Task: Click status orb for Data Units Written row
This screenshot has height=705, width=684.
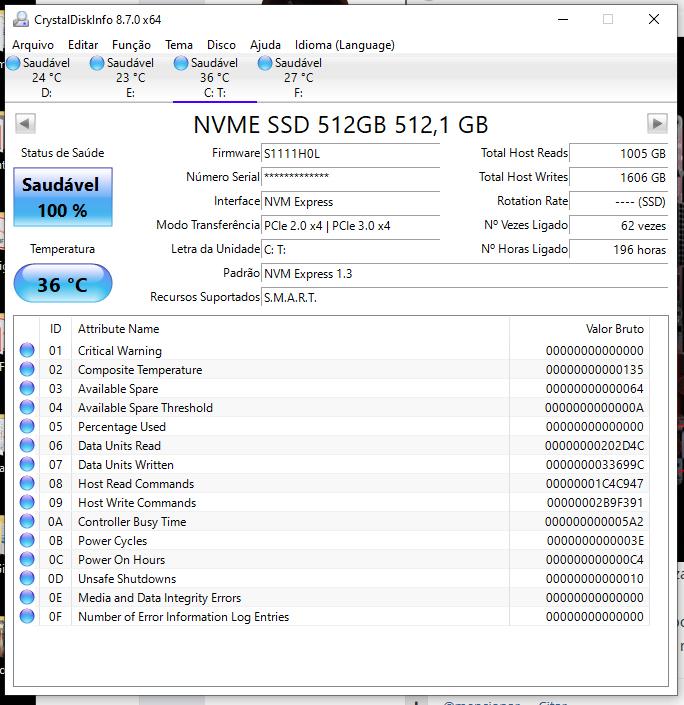Action: tap(27, 464)
